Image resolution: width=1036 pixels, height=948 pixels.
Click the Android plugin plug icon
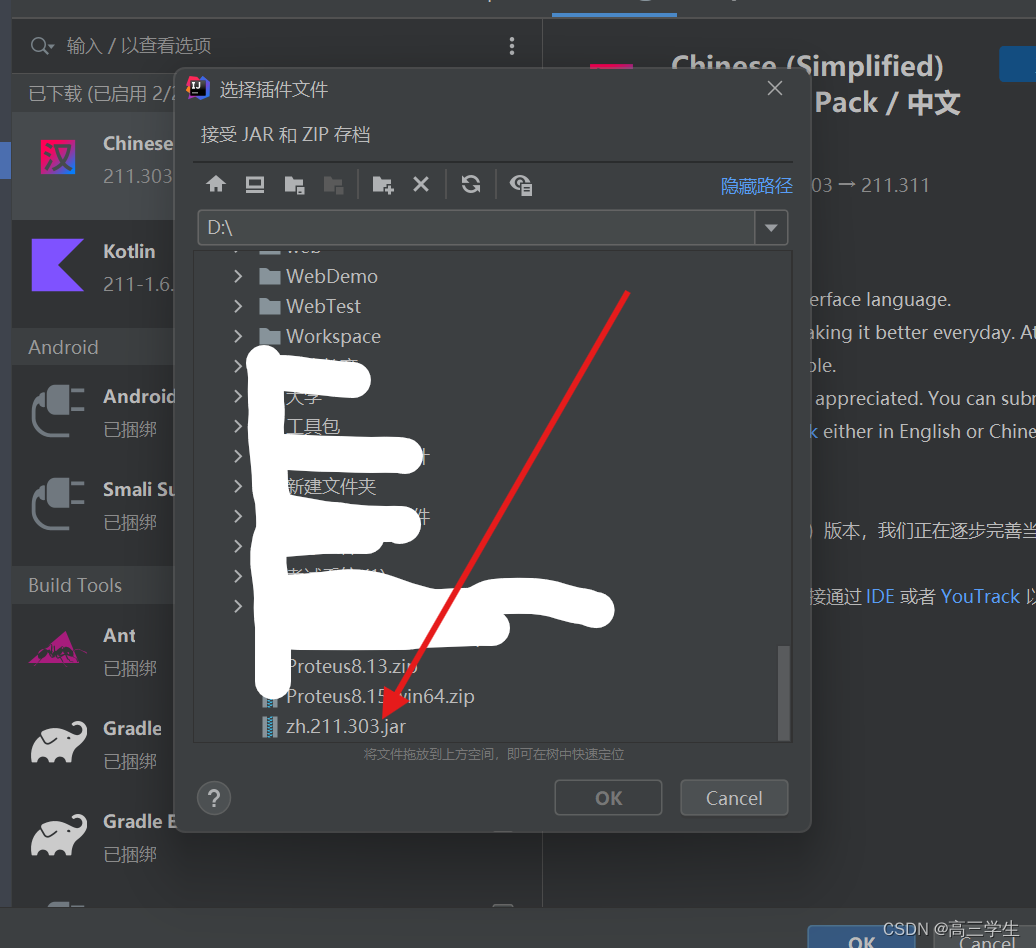[x=57, y=410]
